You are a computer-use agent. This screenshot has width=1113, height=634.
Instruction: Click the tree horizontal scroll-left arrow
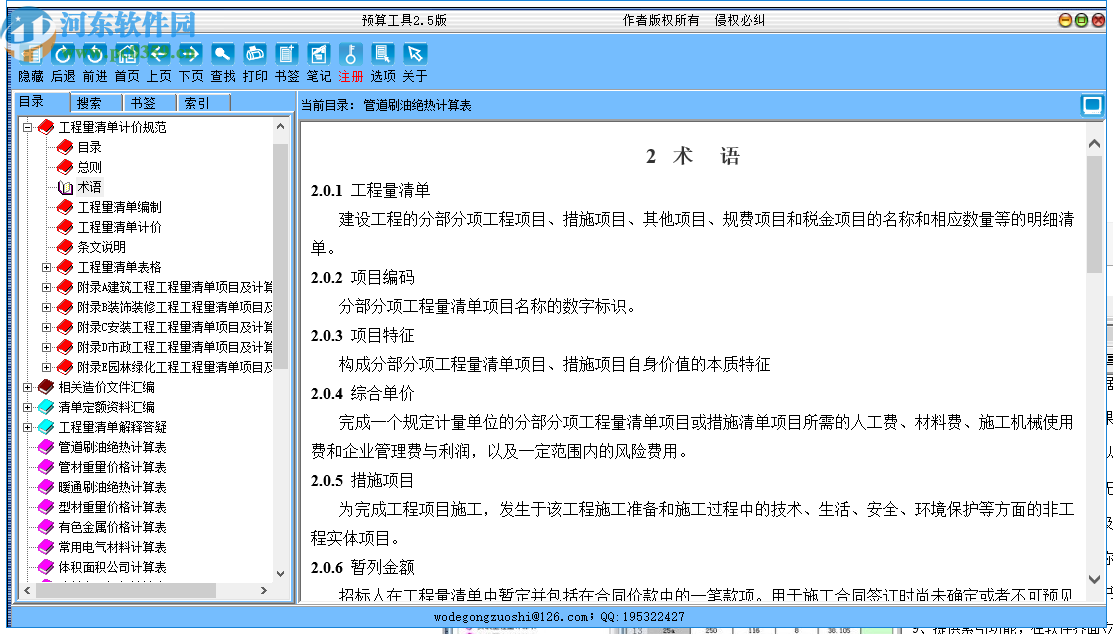pyautogui.click(x=27, y=591)
